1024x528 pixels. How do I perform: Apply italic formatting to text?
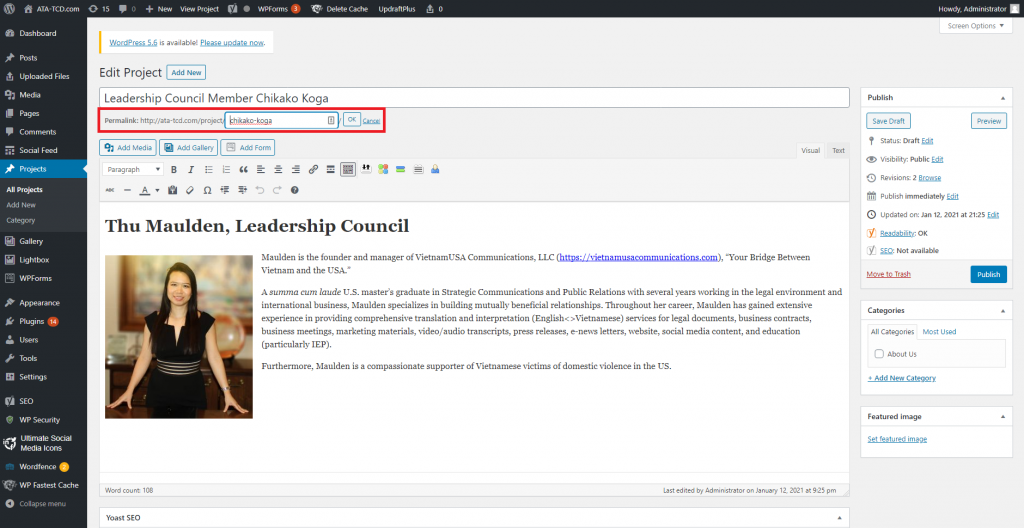pyautogui.click(x=191, y=169)
